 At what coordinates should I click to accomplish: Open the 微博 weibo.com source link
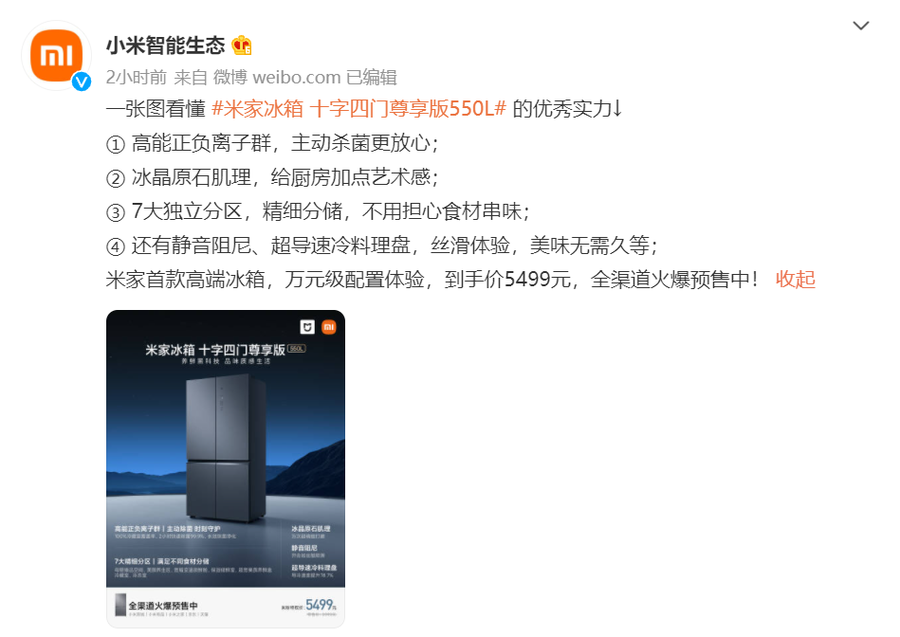277,77
